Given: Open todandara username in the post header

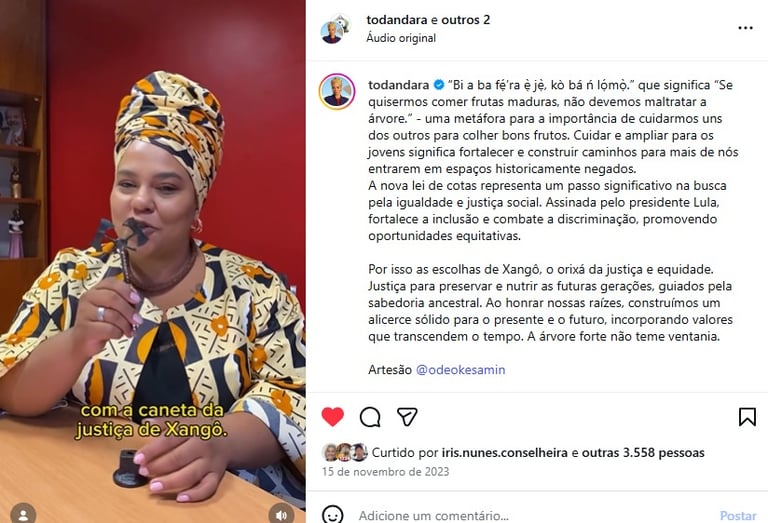Looking at the screenshot, I should coord(397,20).
